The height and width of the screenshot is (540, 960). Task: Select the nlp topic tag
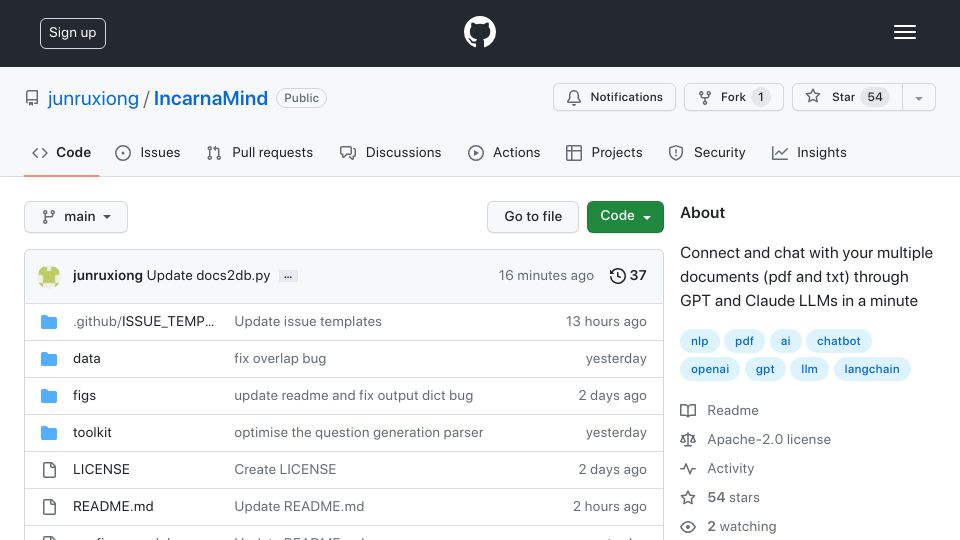pos(699,341)
